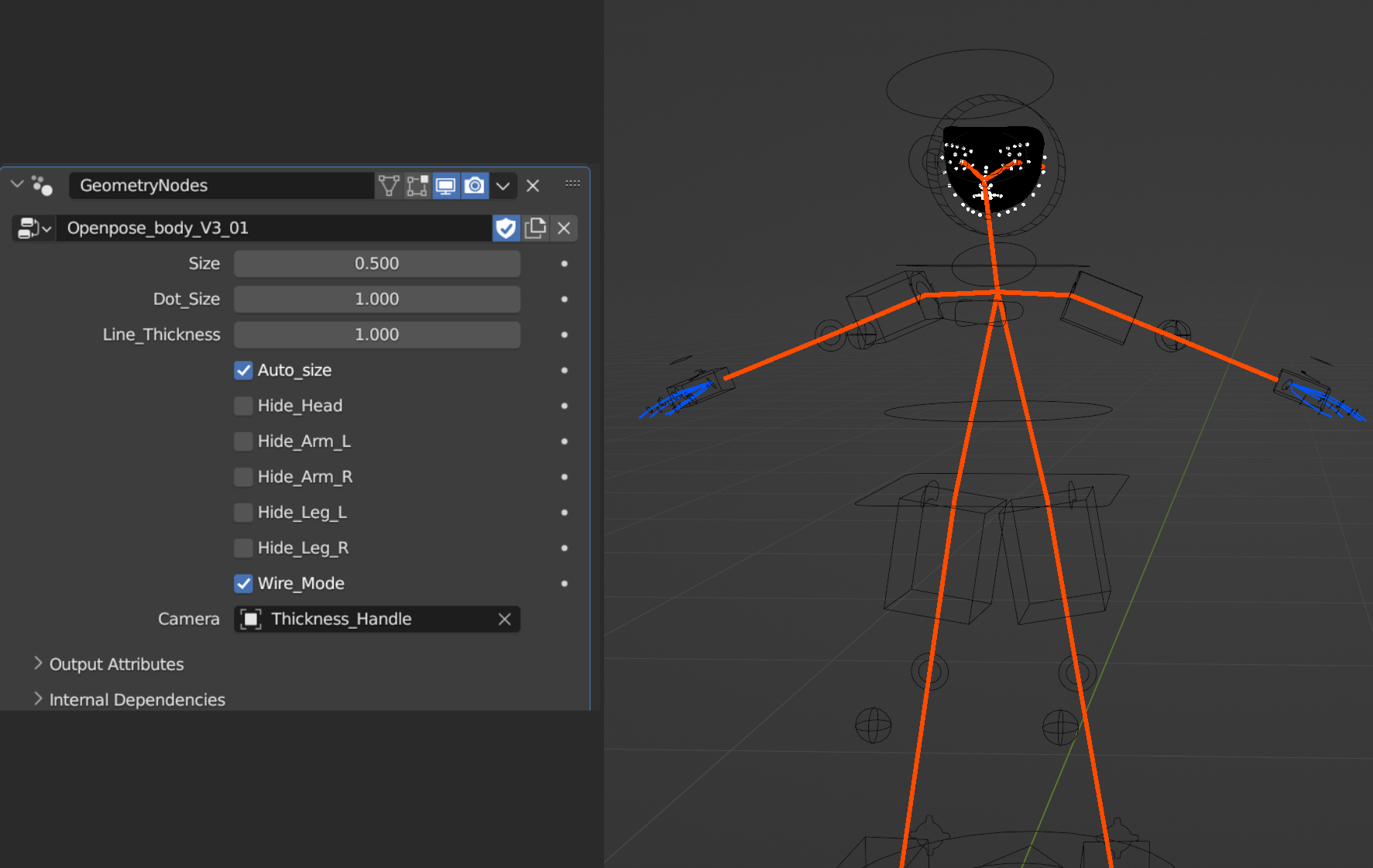Duplicate node group with copy icon
Image resolution: width=1373 pixels, height=868 pixels.
[535, 228]
